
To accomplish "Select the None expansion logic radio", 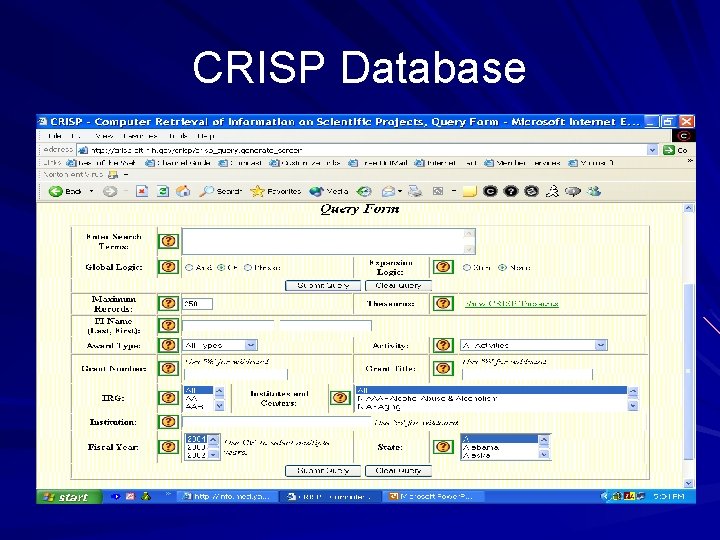I will point(502,267).
